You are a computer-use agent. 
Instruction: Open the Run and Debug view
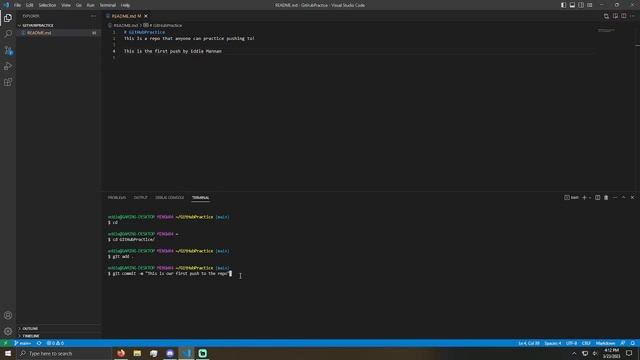click(8, 66)
